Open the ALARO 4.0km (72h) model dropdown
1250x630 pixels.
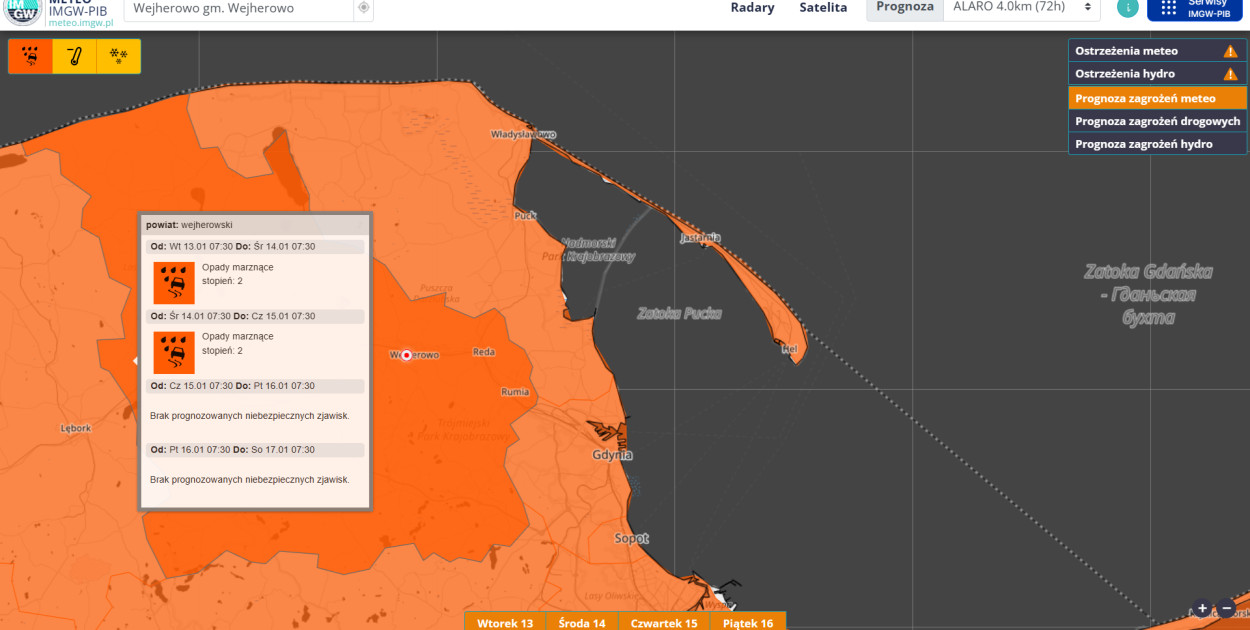tap(1020, 8)
